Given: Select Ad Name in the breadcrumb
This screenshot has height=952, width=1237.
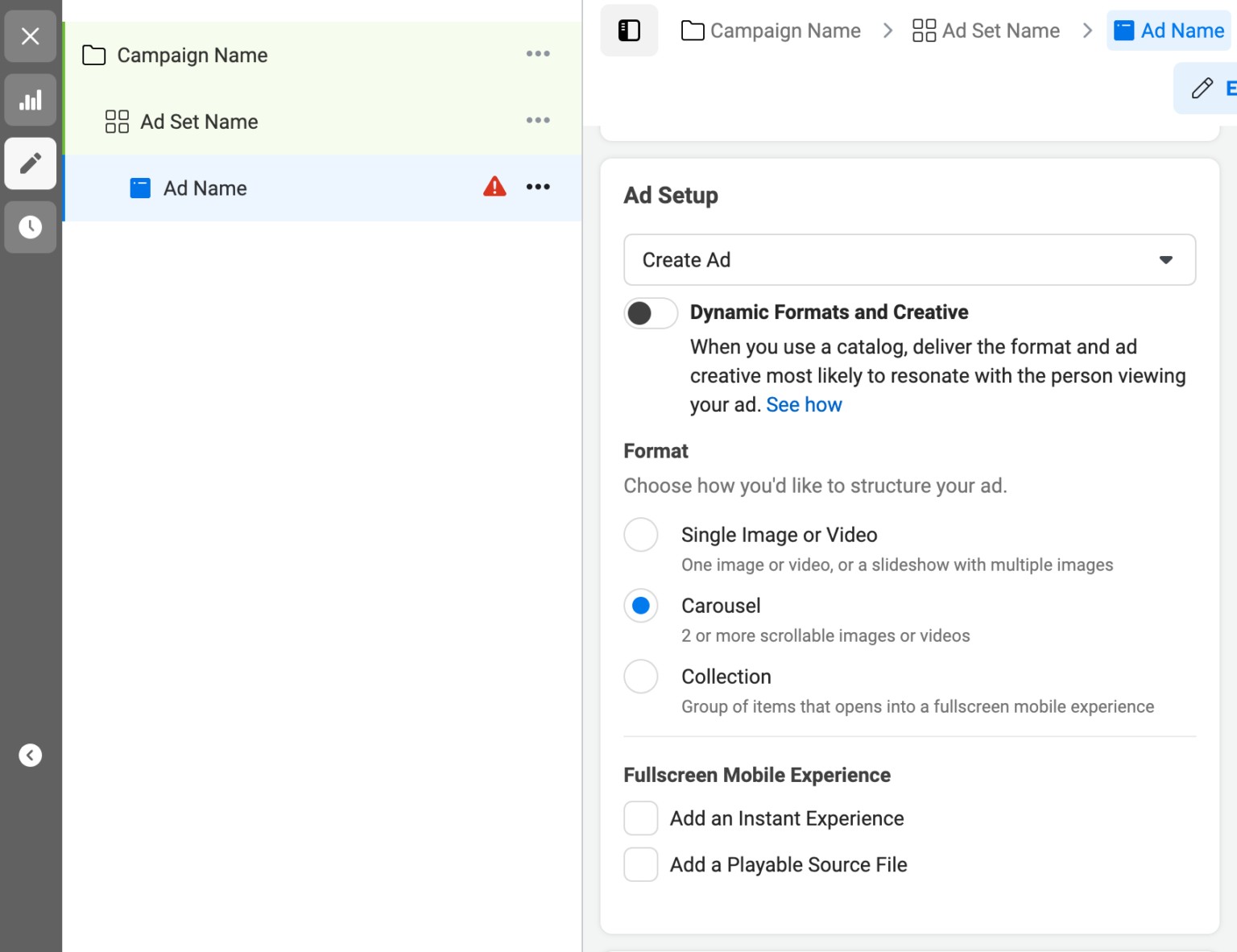Looking at the screenshot, I should point(1181,30).
